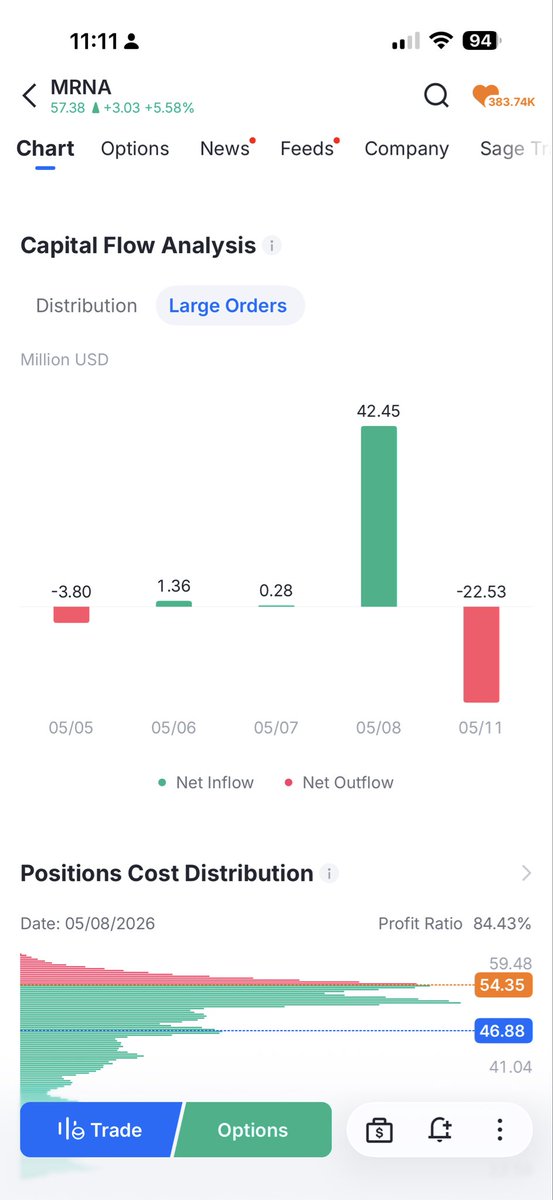Viewport: 553px width, 1200px height.
Task: Tap the -3.80 bar value
Action: [71, 592]
